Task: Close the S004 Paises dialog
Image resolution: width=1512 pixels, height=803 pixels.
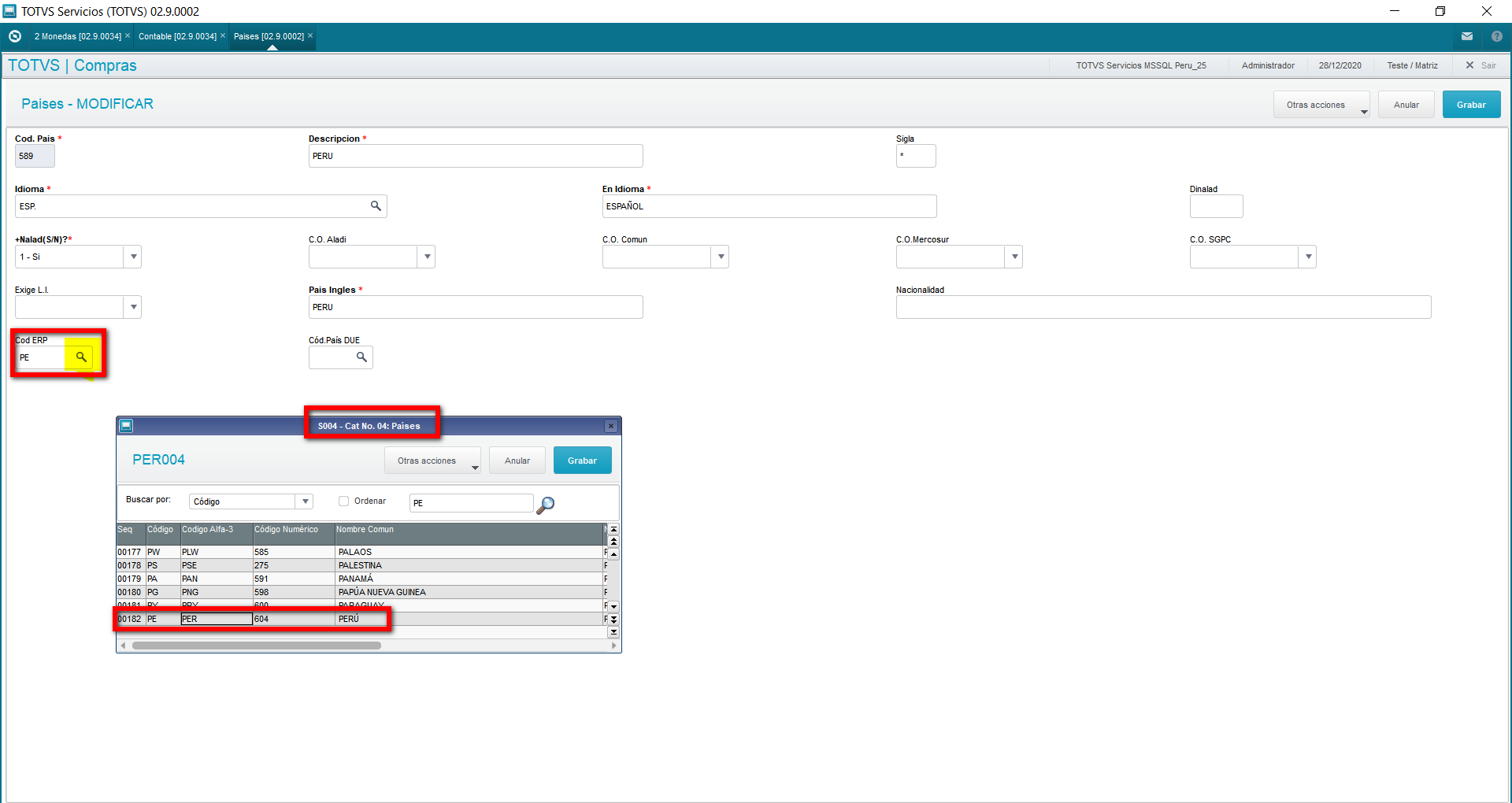Action: (611, 426)
